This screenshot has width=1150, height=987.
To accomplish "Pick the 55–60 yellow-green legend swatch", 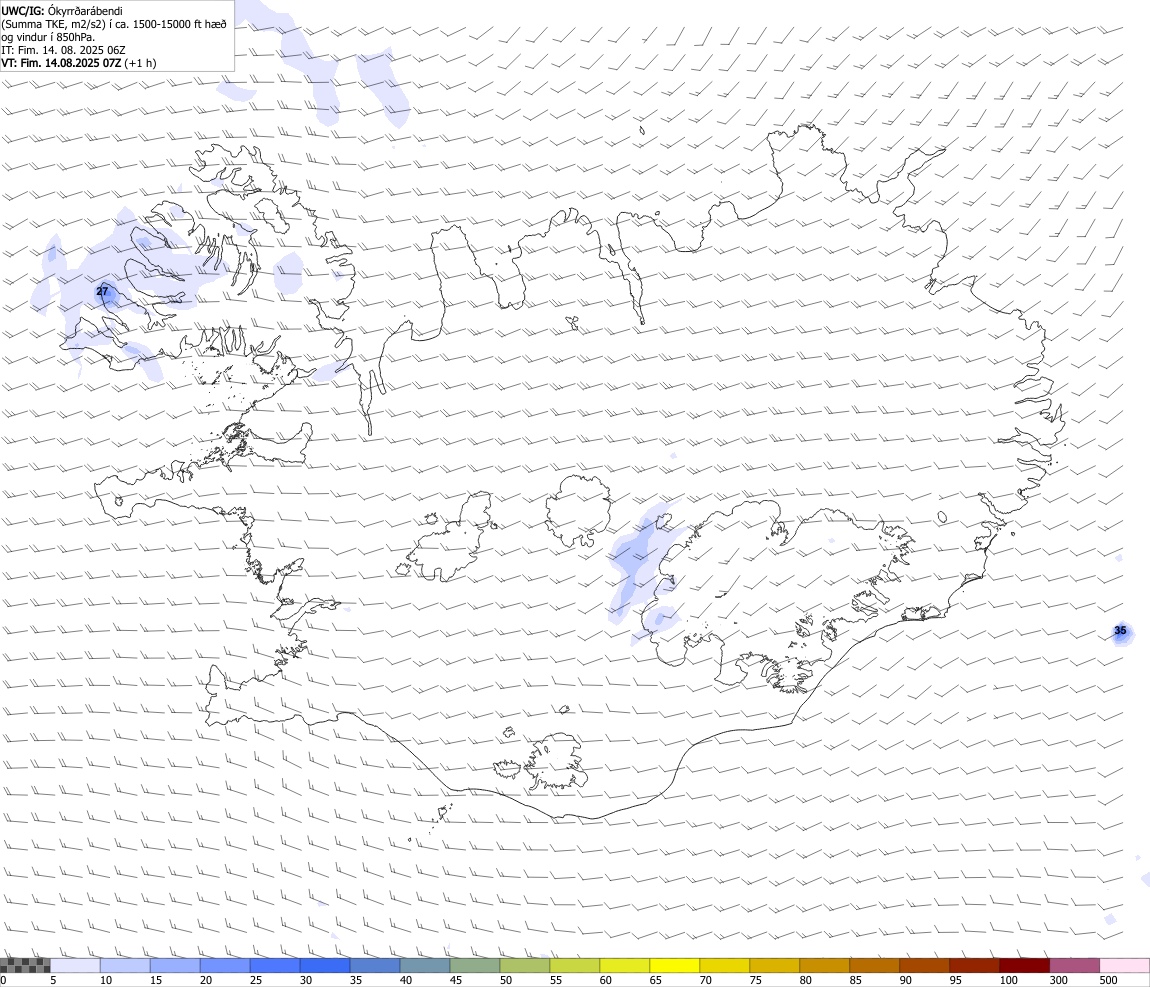I will pos(574,965).
